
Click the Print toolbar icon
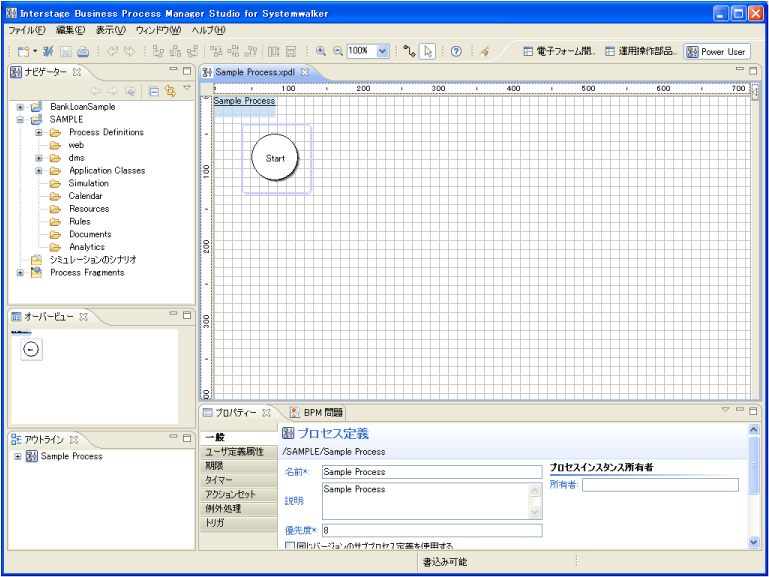point(83,51)
